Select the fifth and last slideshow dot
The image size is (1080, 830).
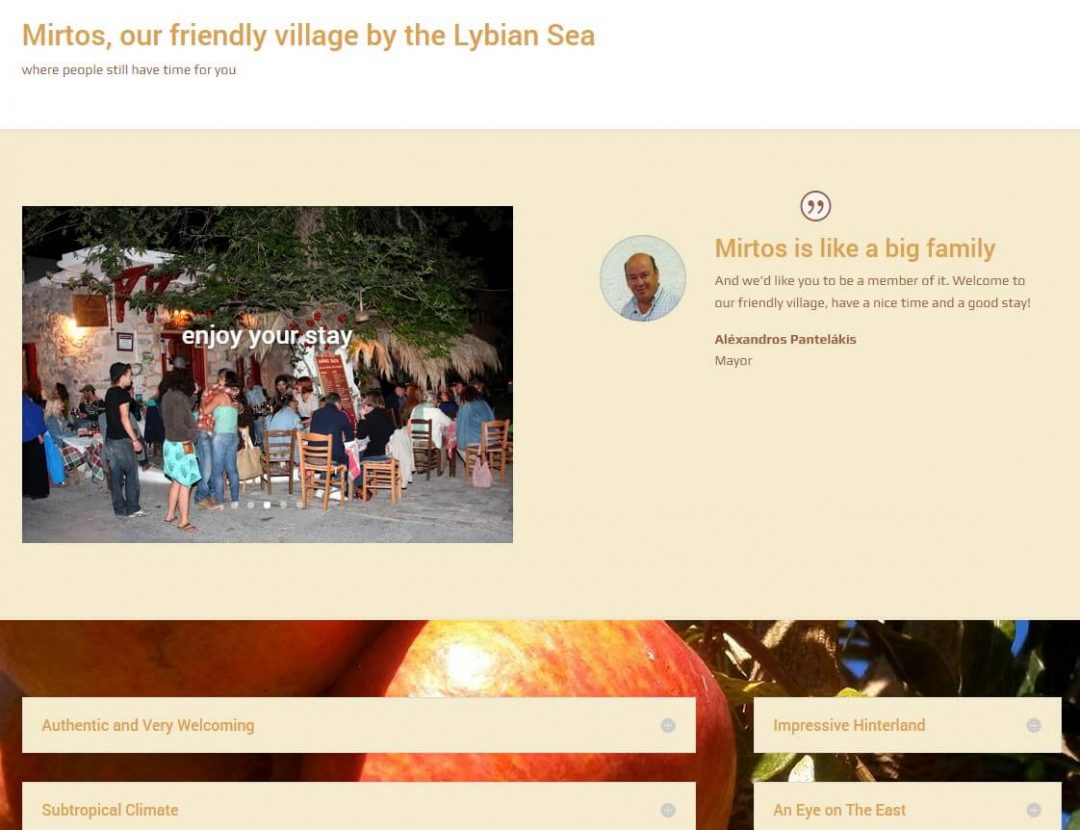[300, 505]
